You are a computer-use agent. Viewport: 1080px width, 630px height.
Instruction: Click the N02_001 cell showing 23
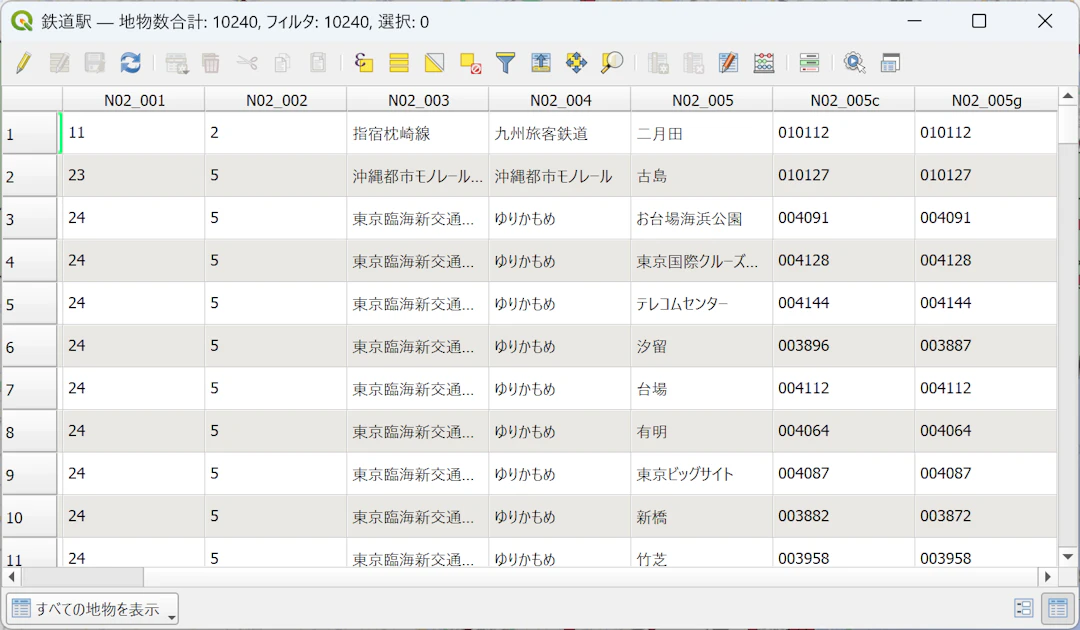tap(134, 176)
